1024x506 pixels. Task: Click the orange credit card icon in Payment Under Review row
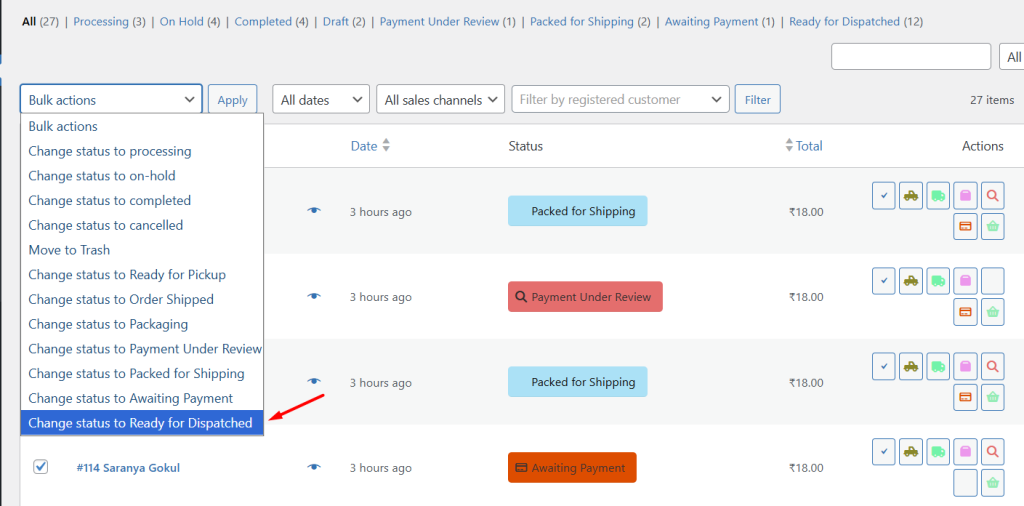965,312
